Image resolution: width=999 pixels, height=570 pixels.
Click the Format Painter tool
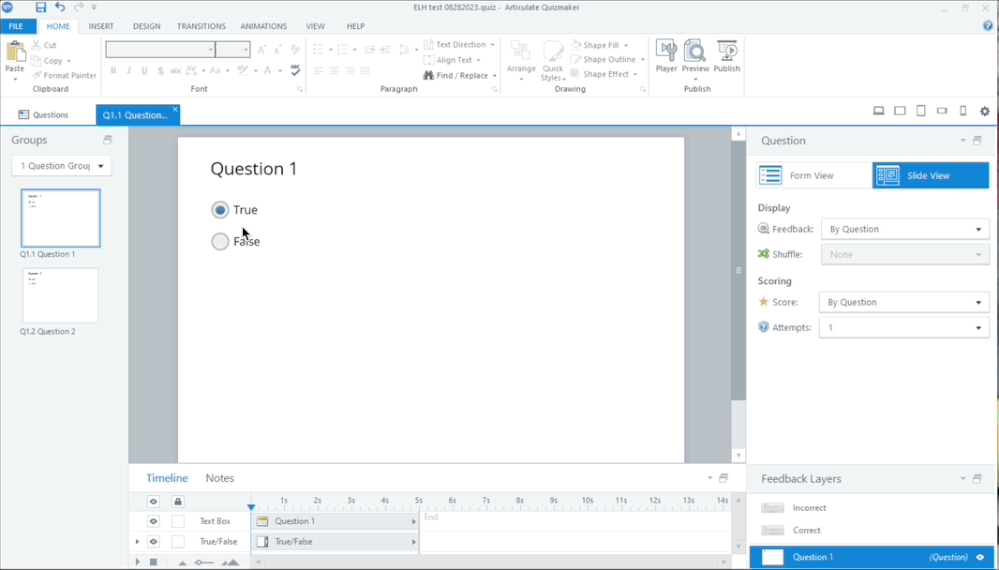[x=63, y=75]
